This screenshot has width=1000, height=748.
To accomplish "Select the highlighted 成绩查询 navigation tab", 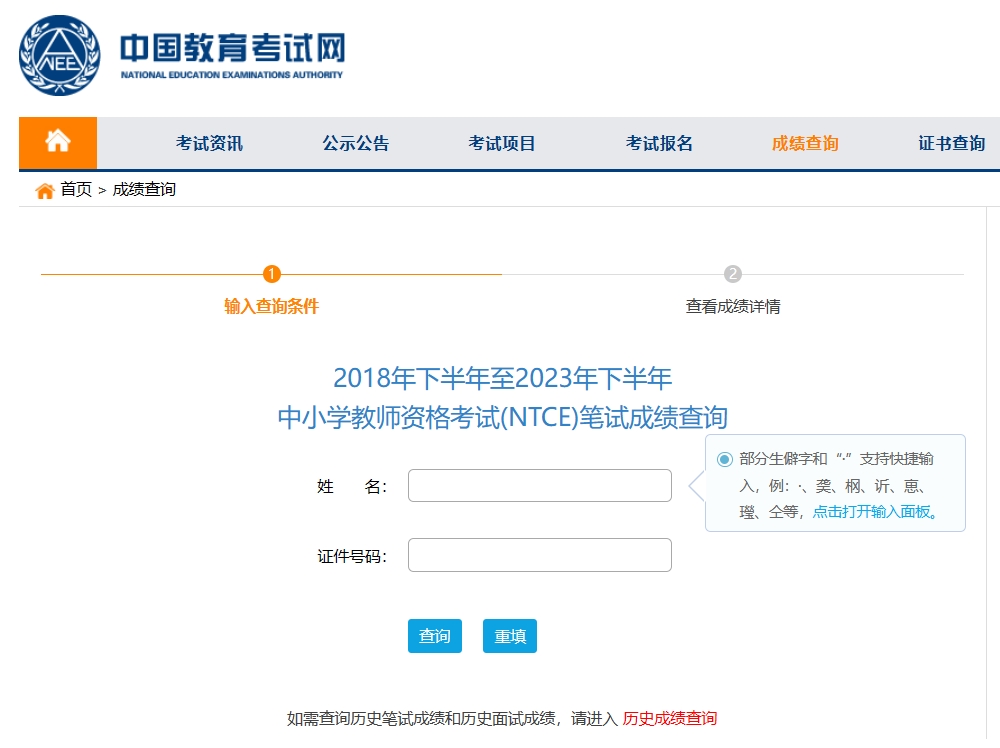I will 805,143.
